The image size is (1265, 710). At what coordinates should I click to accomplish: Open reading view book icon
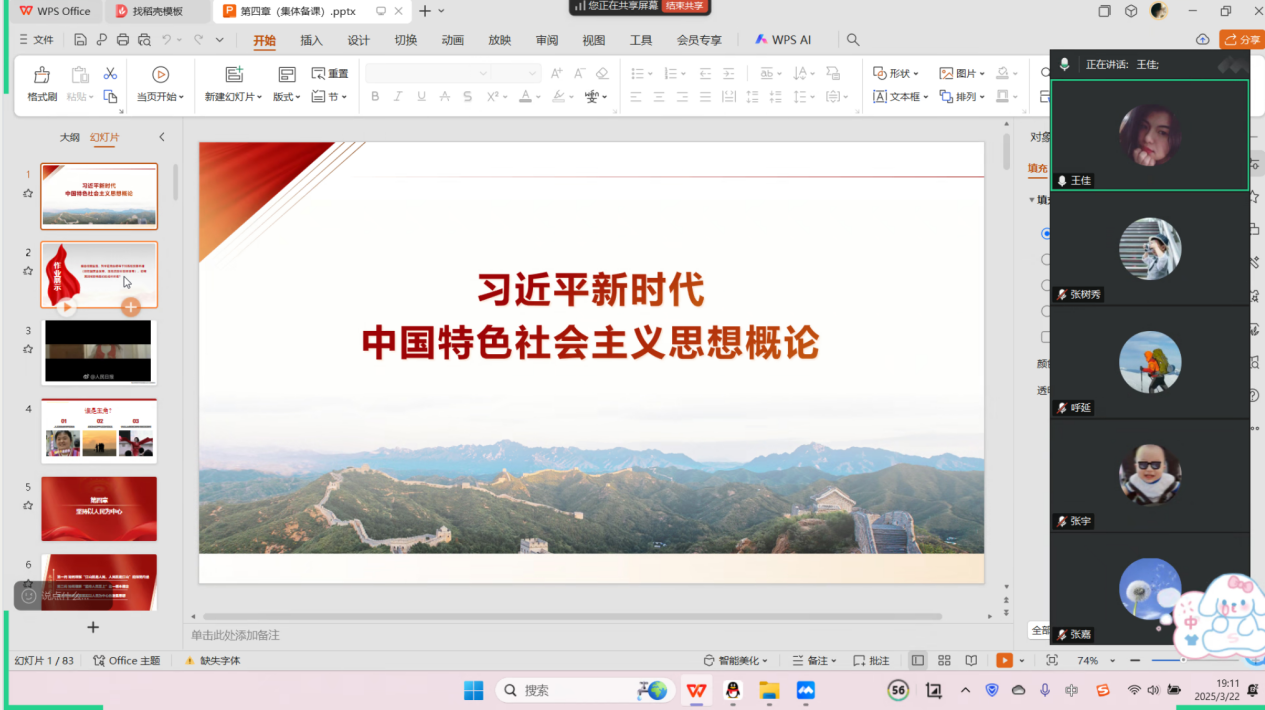[971, 661]
